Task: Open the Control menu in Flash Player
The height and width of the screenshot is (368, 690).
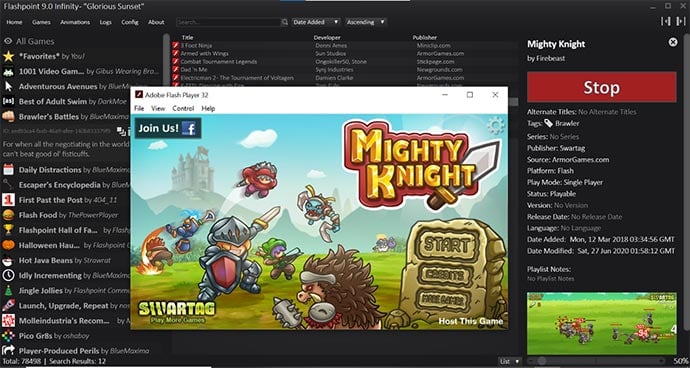Action: click(183, 108)
